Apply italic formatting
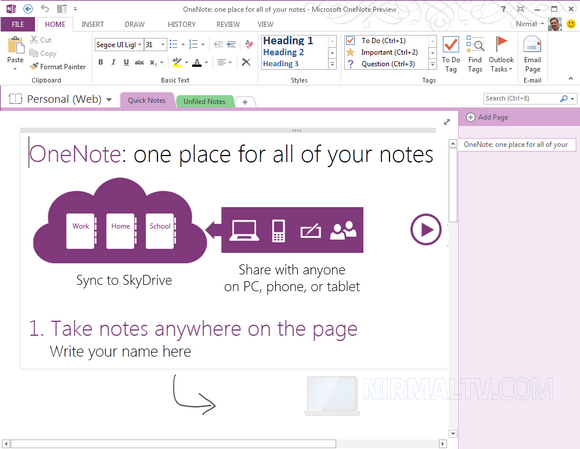 coord(113,63)
